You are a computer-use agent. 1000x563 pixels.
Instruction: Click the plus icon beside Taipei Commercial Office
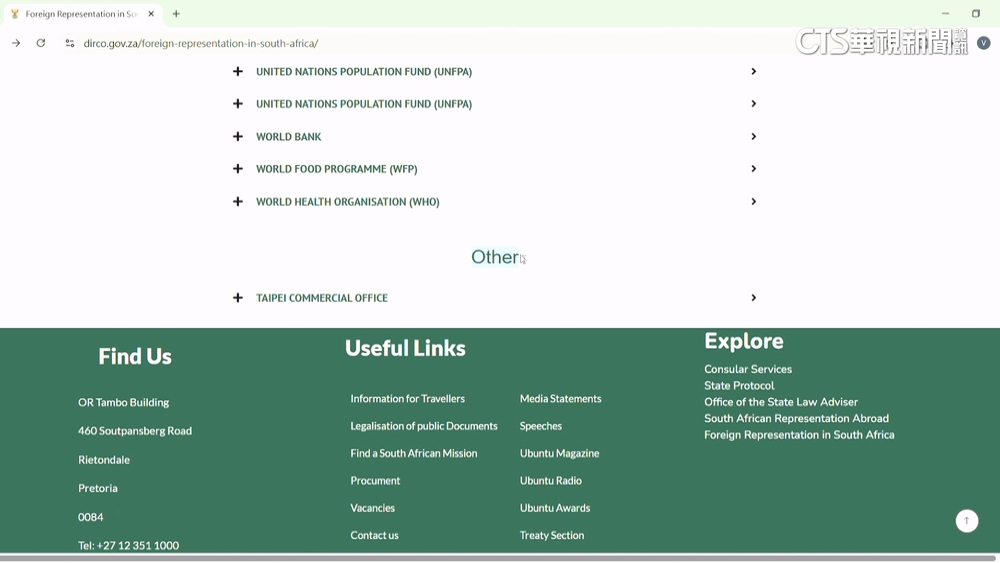[238, 298]
